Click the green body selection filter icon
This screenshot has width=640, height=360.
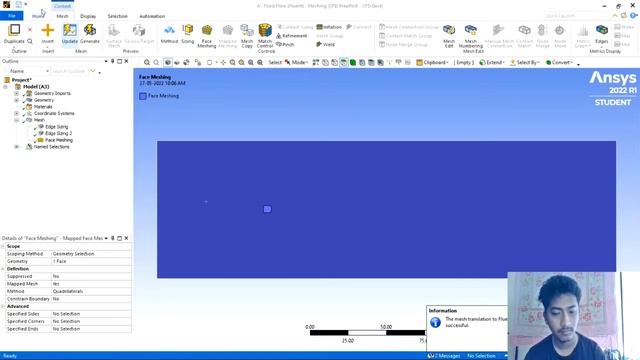[353, 62]
